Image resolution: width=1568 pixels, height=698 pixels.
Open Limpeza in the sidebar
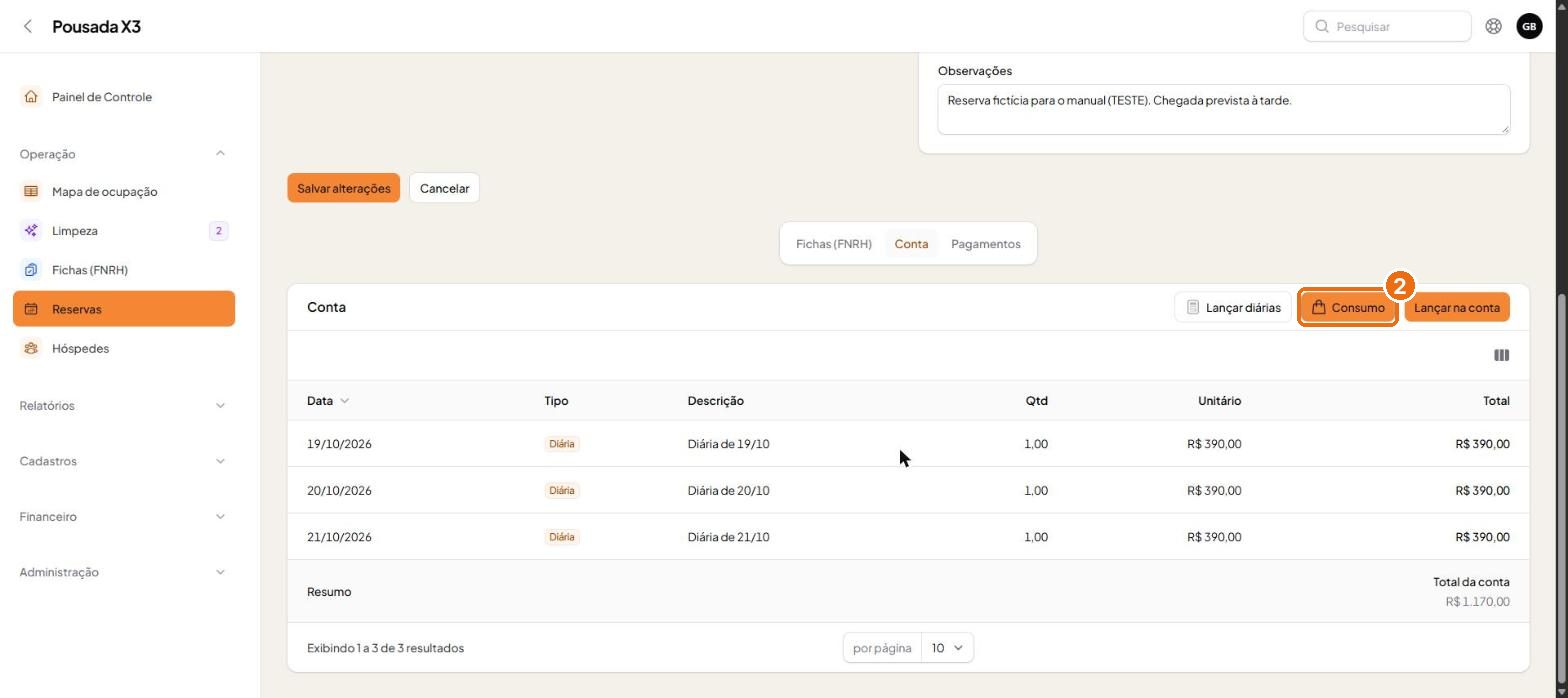pos(124,231)
